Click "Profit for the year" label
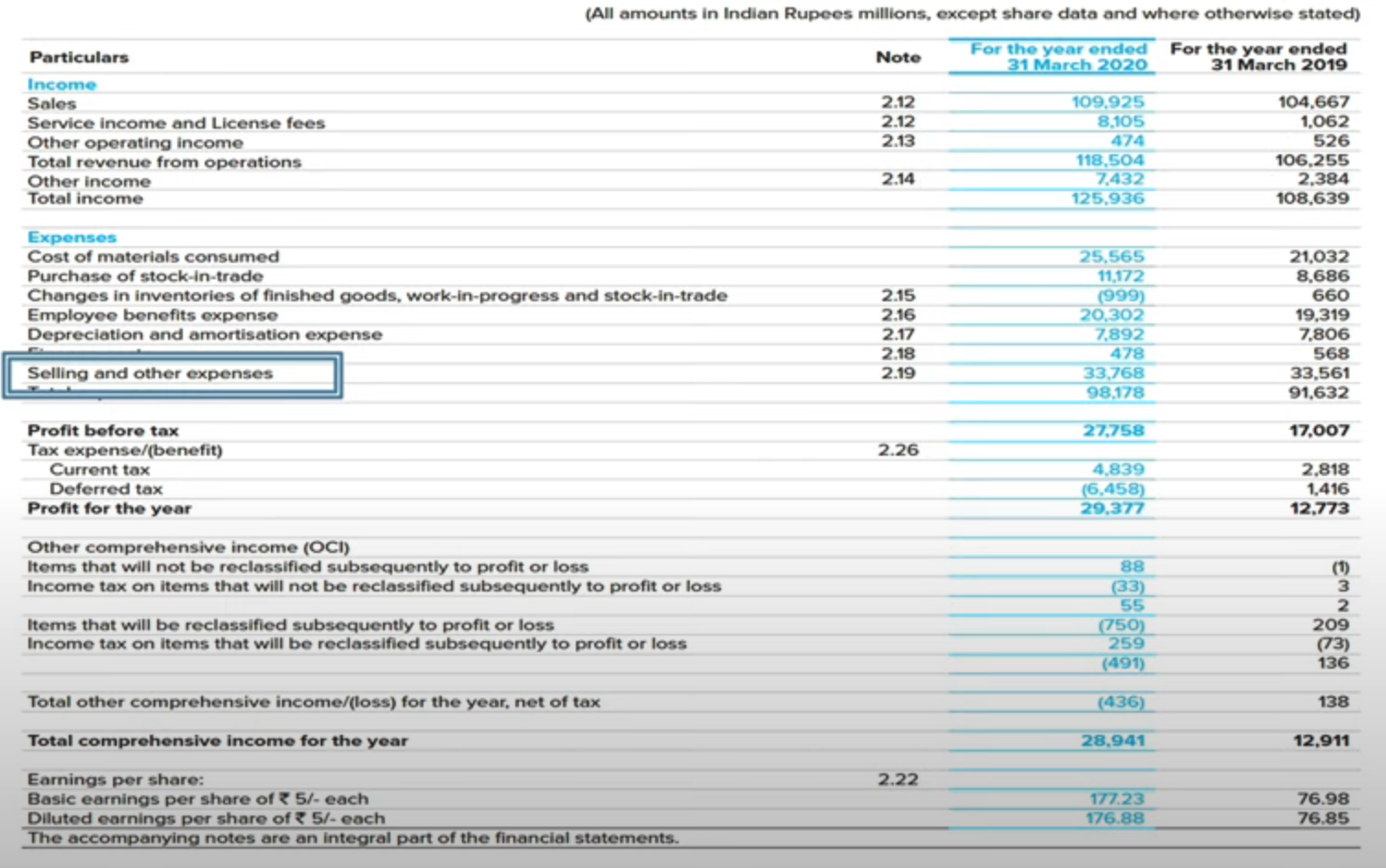The image size is (1386, 868). coord(109,508)
